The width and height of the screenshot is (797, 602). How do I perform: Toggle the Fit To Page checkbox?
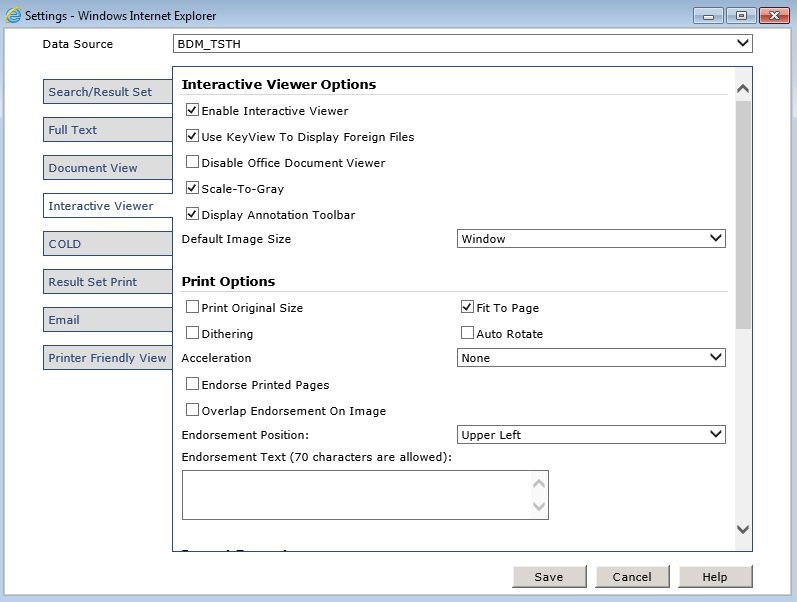(x=467, y=308)
